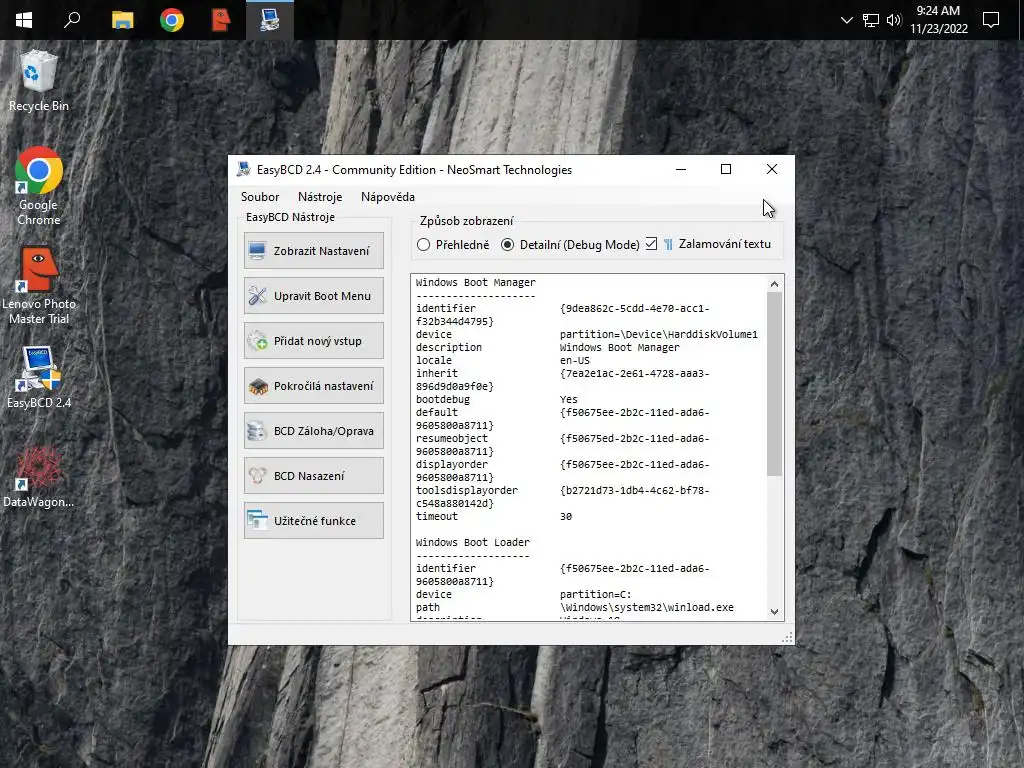
Task: Open the Zobrazit Nastavení view
Action: (x=313, y=251)
